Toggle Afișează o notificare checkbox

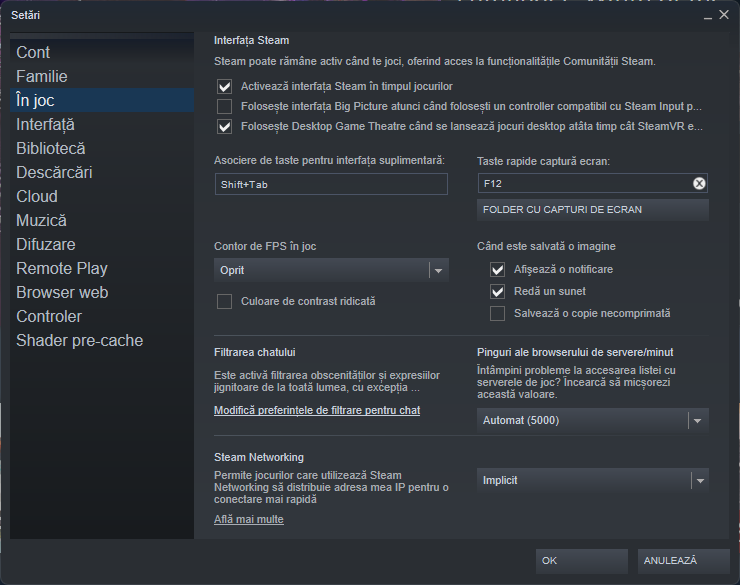(497, 269)
